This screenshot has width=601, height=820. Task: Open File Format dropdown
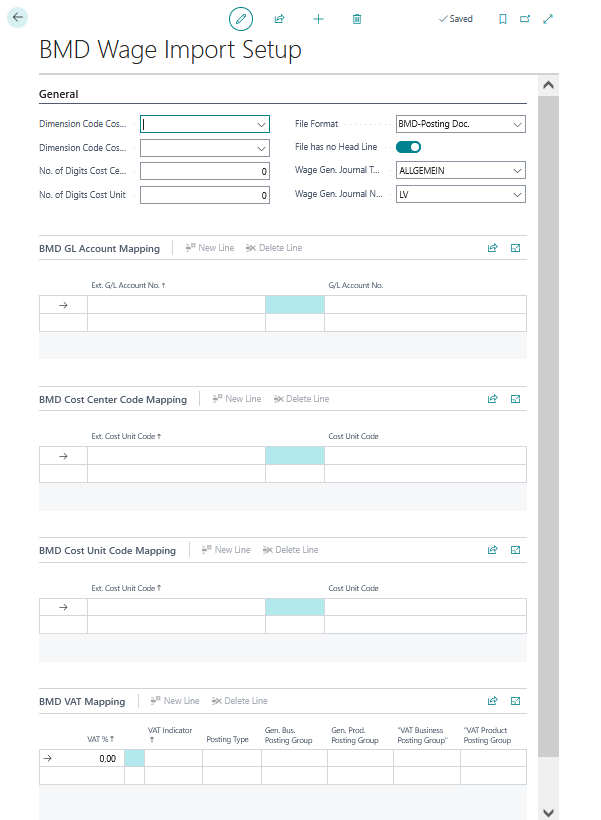click(517, 124)
